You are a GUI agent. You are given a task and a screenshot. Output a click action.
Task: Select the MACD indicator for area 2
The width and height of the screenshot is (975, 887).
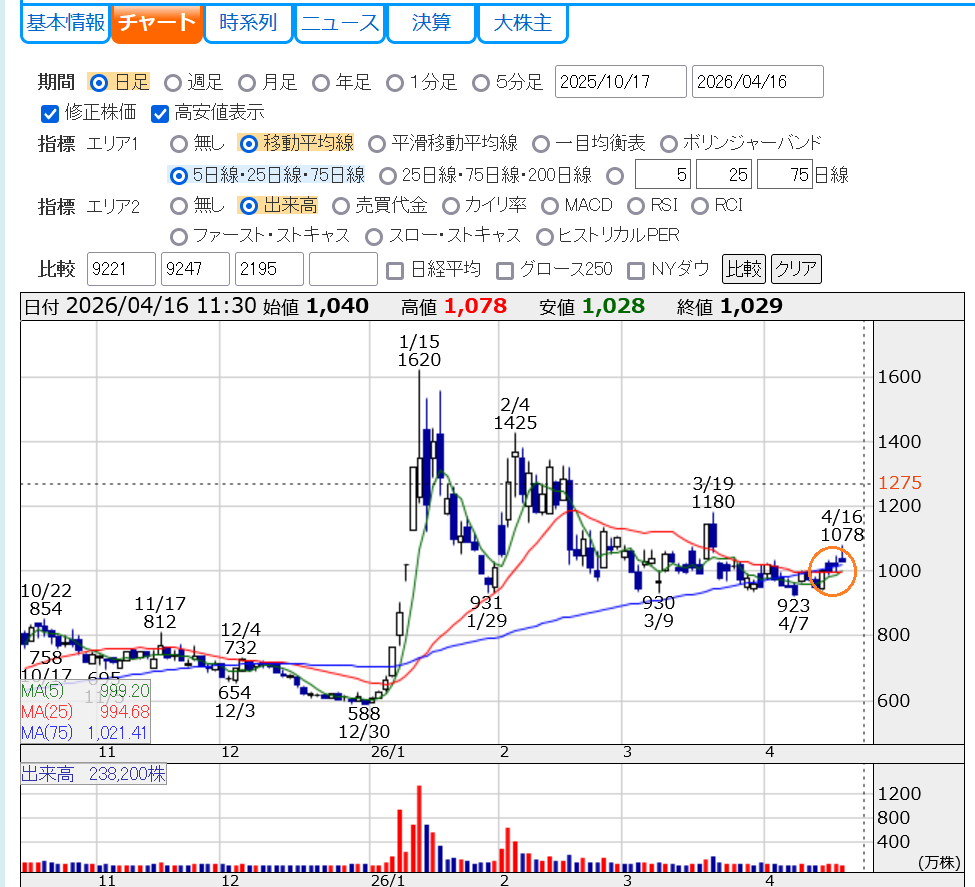(x=549, y=206)
